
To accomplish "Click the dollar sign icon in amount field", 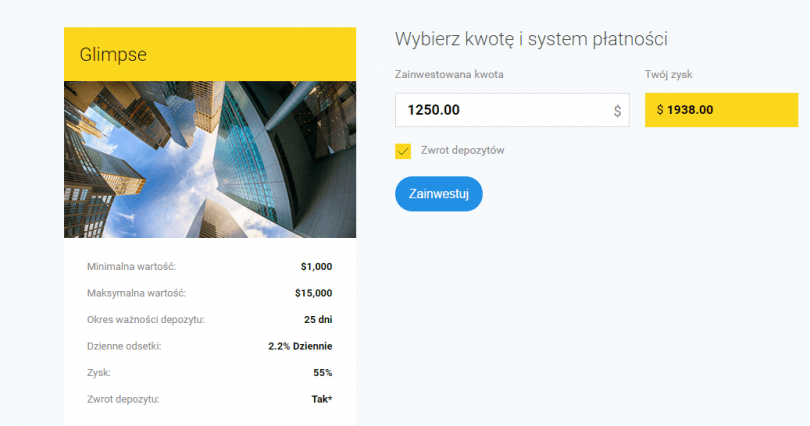I will click(617, 111).
